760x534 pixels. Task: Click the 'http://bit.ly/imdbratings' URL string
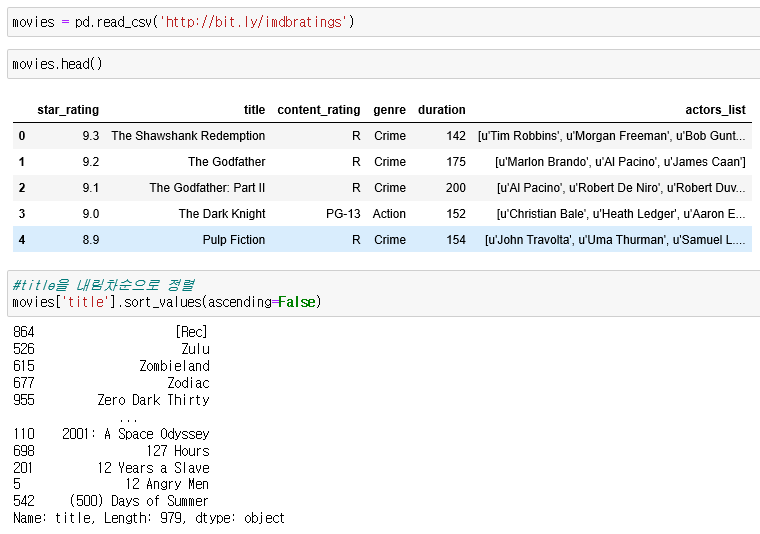(x=253, y=22)
